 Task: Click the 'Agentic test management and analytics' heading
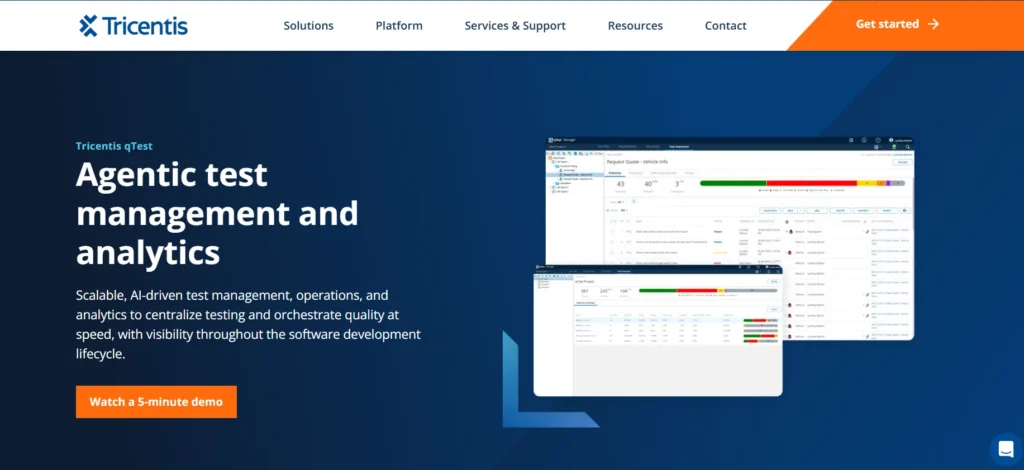click(x=217, y=213)
